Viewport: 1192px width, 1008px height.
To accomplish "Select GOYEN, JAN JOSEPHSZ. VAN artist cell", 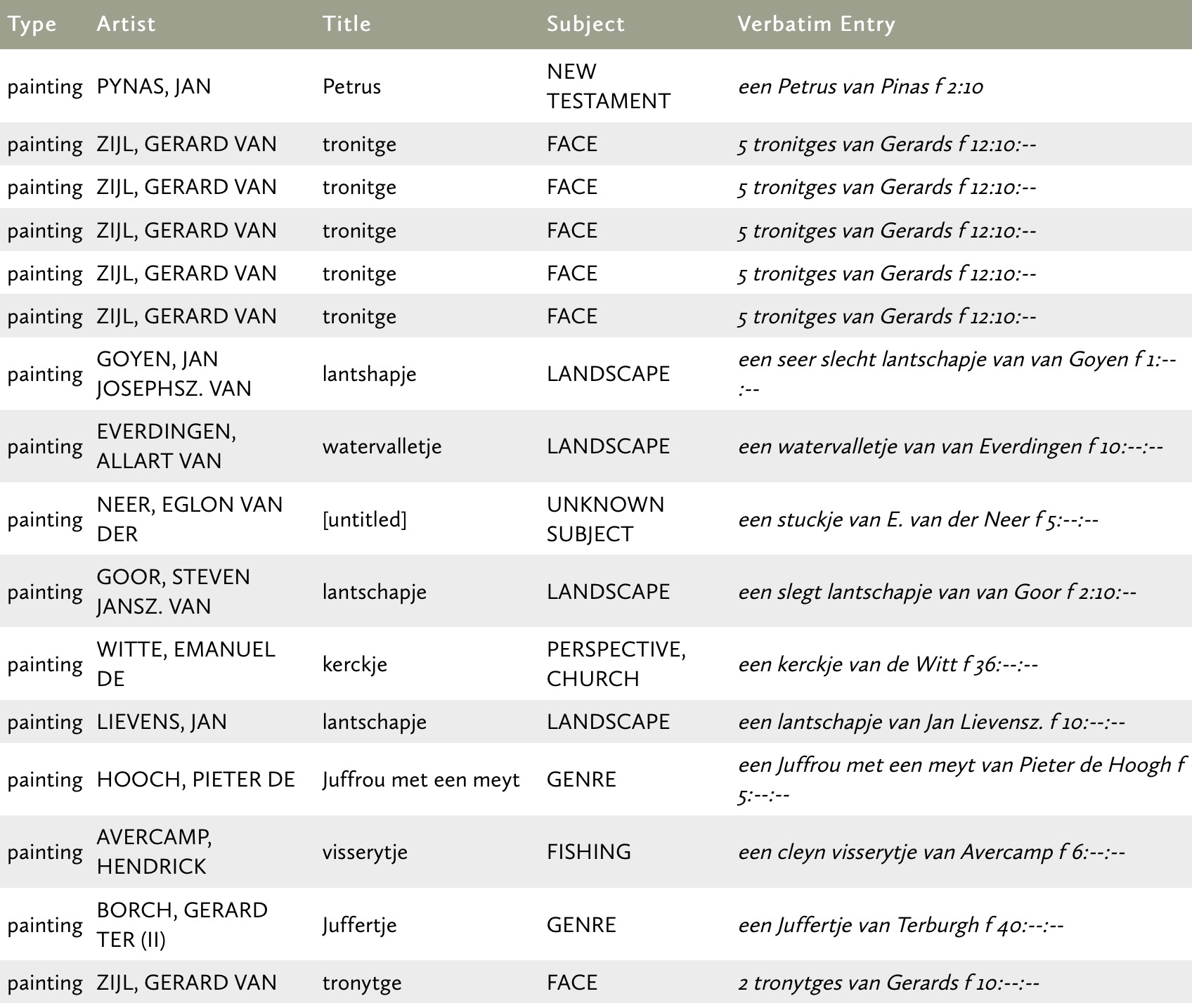I will pos(174,373).
